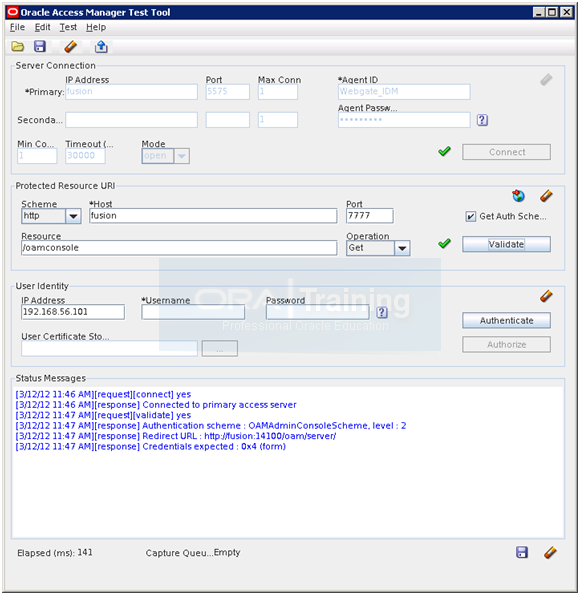Toggle the Get Auth Scheme checkbox

471,217
